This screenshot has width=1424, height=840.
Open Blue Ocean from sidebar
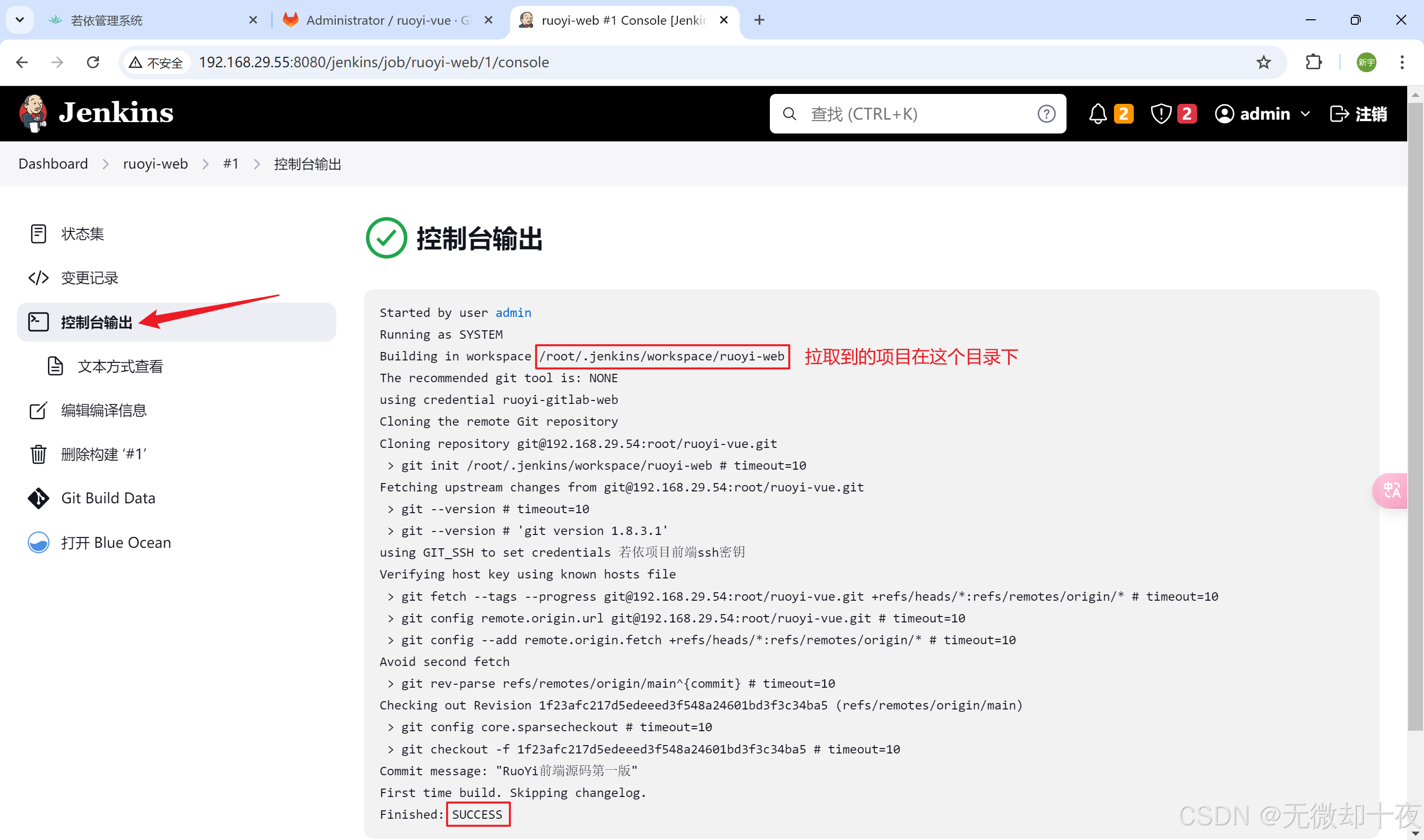tap(116, 542)
